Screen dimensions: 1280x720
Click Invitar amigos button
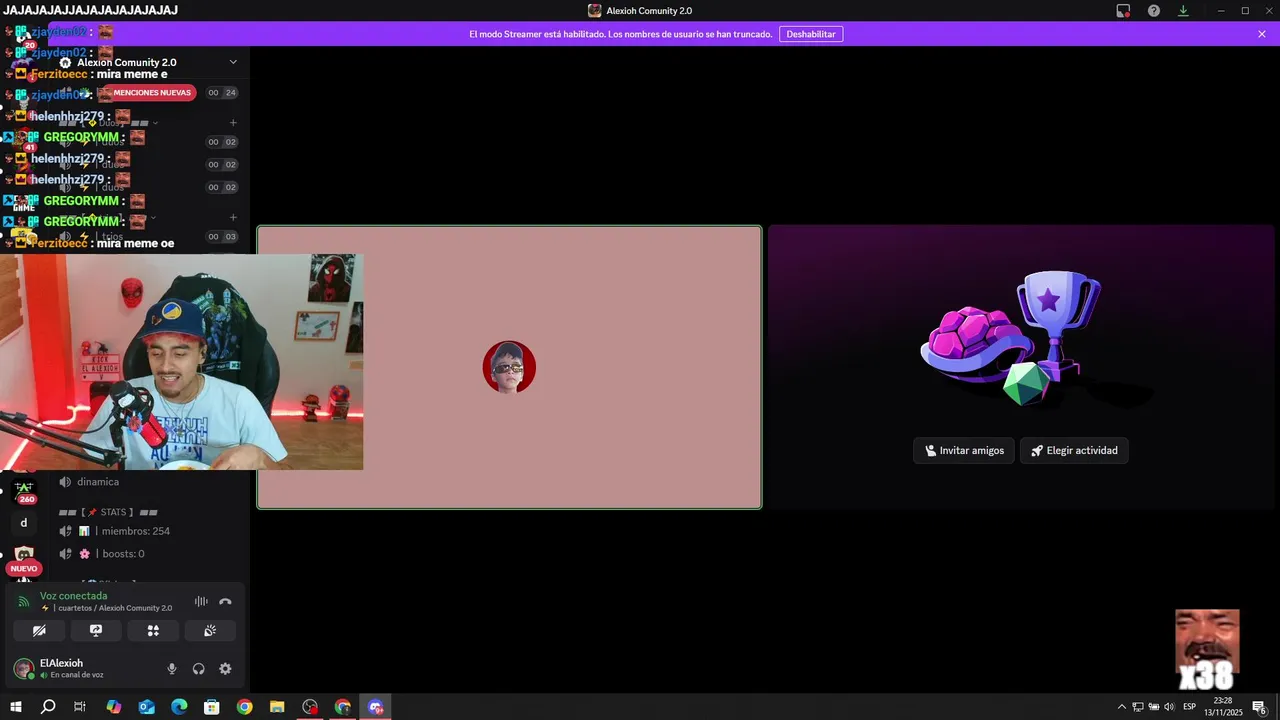[x=964, y=450]
